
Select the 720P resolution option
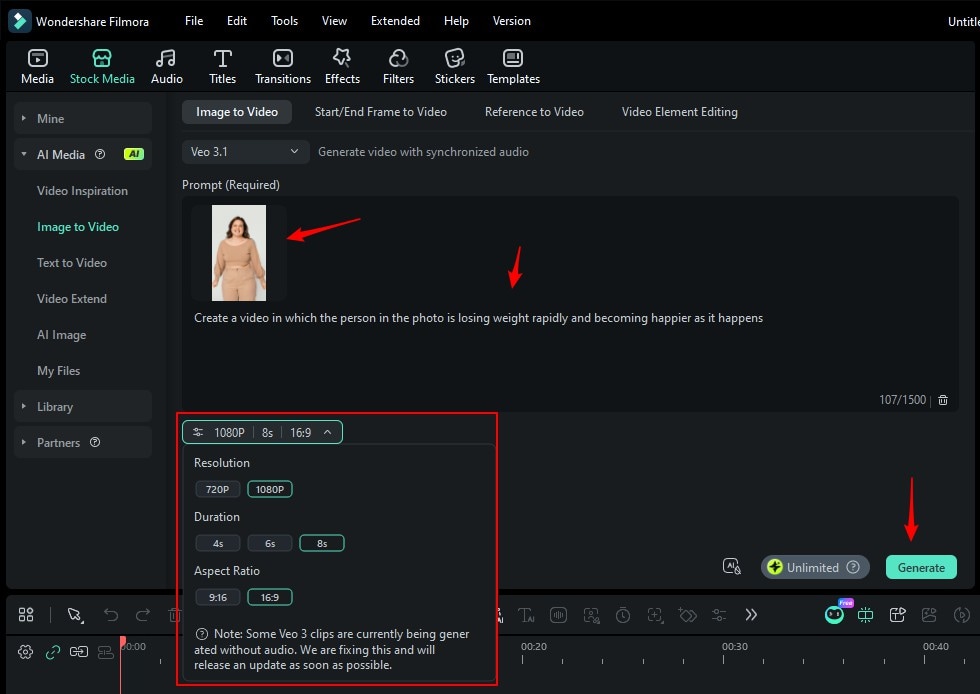pyautogui.click(x=218, y=489)
